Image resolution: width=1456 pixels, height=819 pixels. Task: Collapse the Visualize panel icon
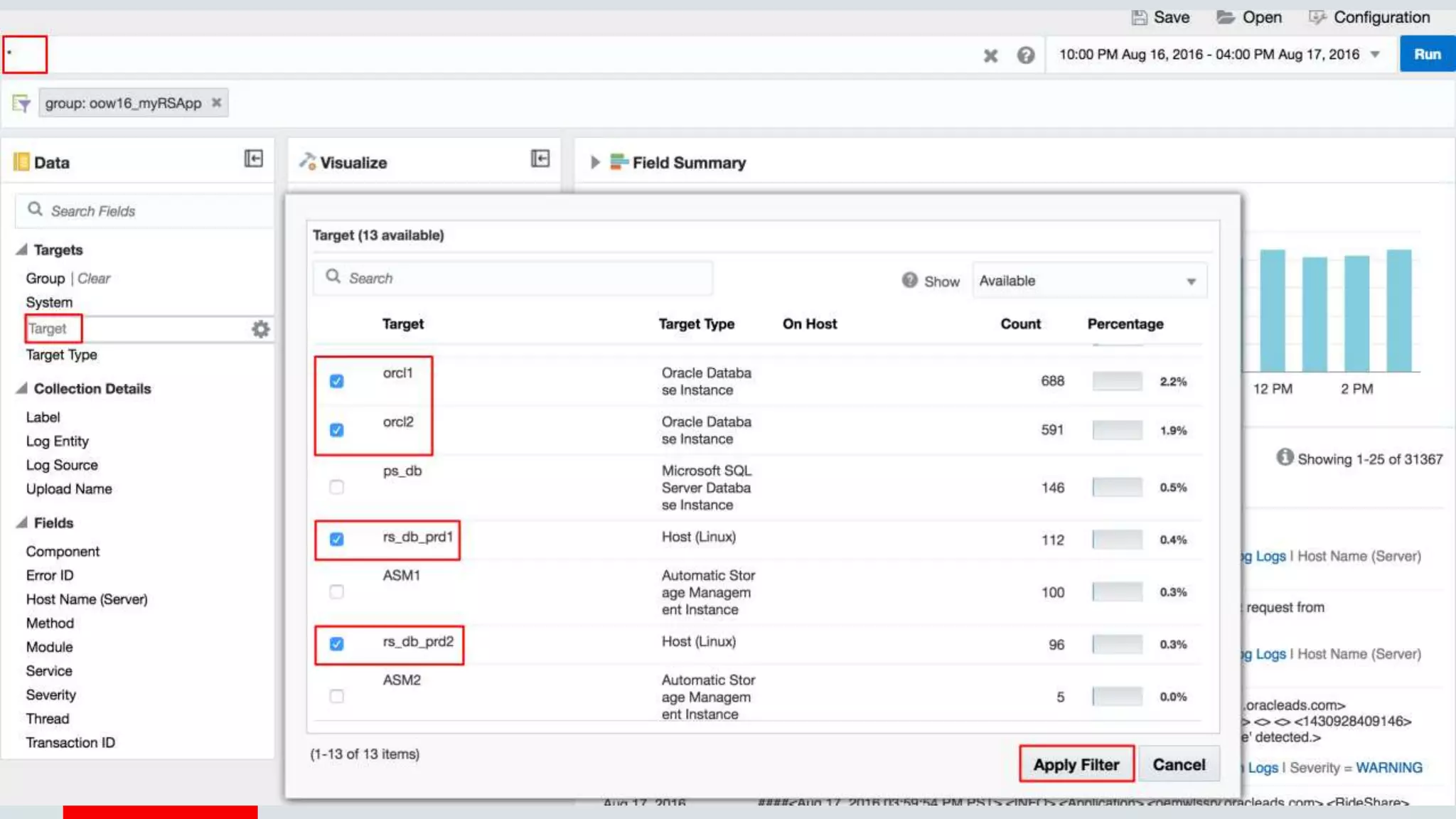tap(540, 159)
